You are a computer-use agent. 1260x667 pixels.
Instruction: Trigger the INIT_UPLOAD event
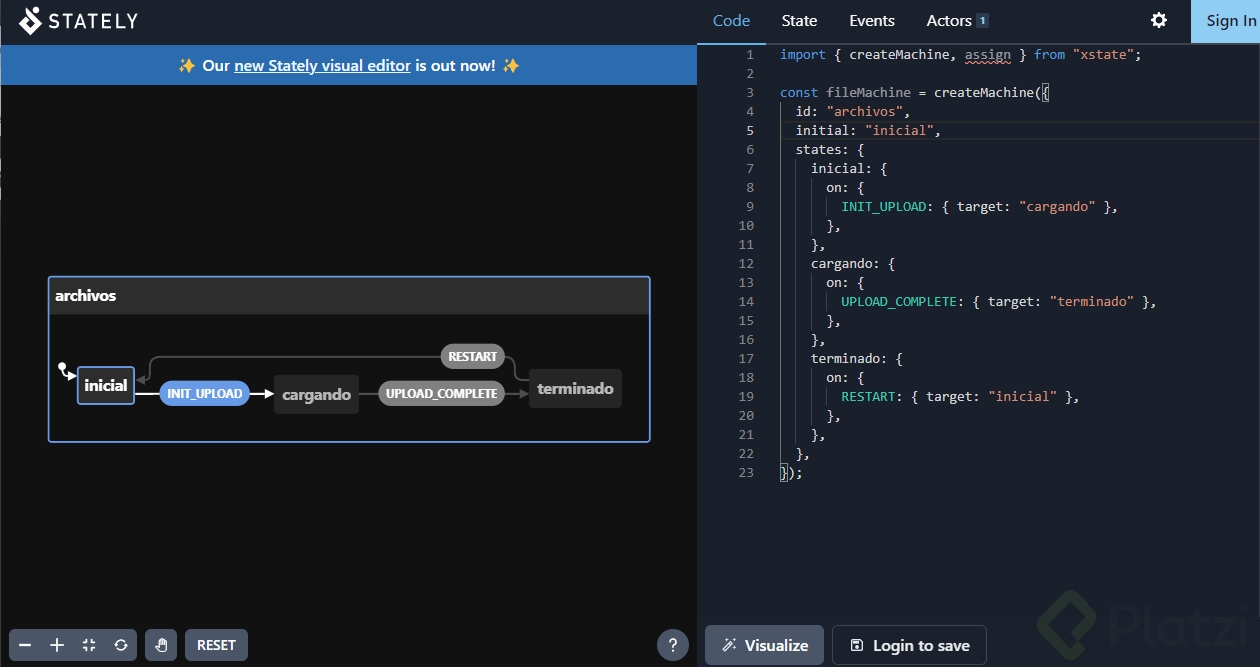click(205, 394)
